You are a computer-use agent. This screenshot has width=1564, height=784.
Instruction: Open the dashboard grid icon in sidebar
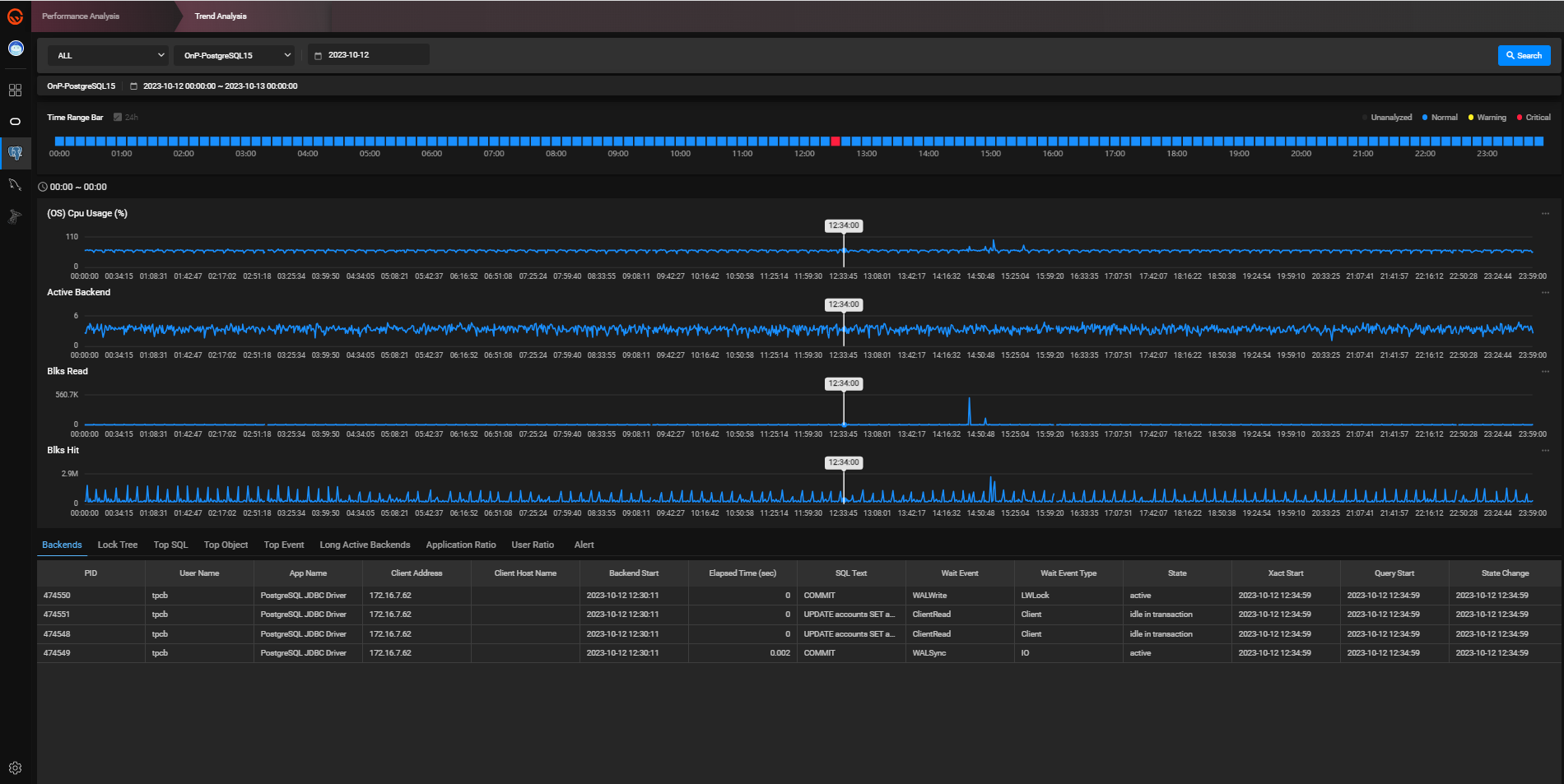pos(15,90)
